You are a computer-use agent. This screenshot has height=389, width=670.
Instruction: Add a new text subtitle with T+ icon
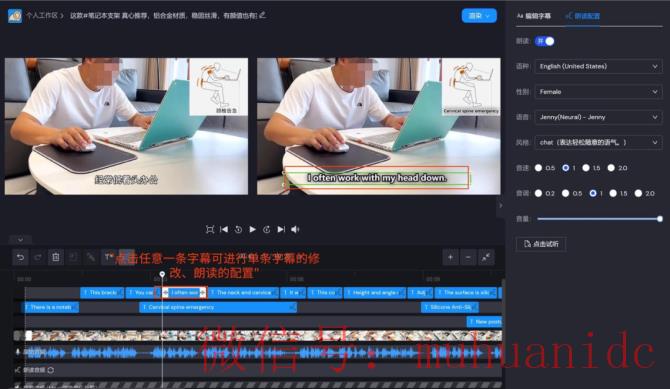click(109, 257)
